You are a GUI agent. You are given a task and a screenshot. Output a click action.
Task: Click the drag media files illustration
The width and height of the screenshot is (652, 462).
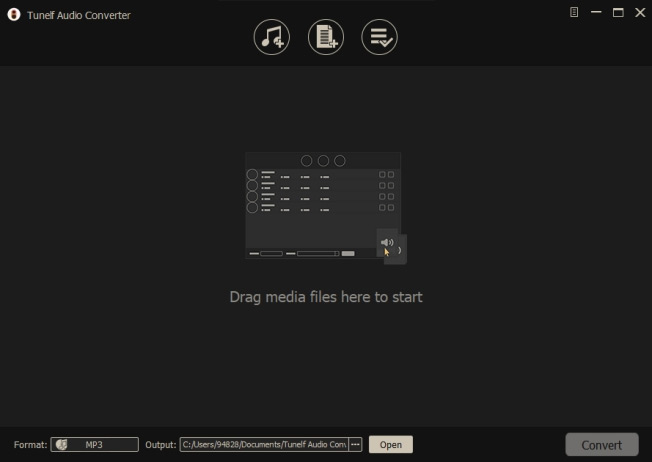pyautogui.click(x=326, y=208)
